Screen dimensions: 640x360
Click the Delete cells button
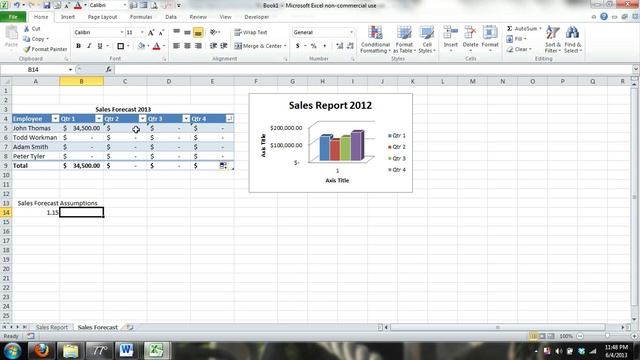[x=470, y=38]
